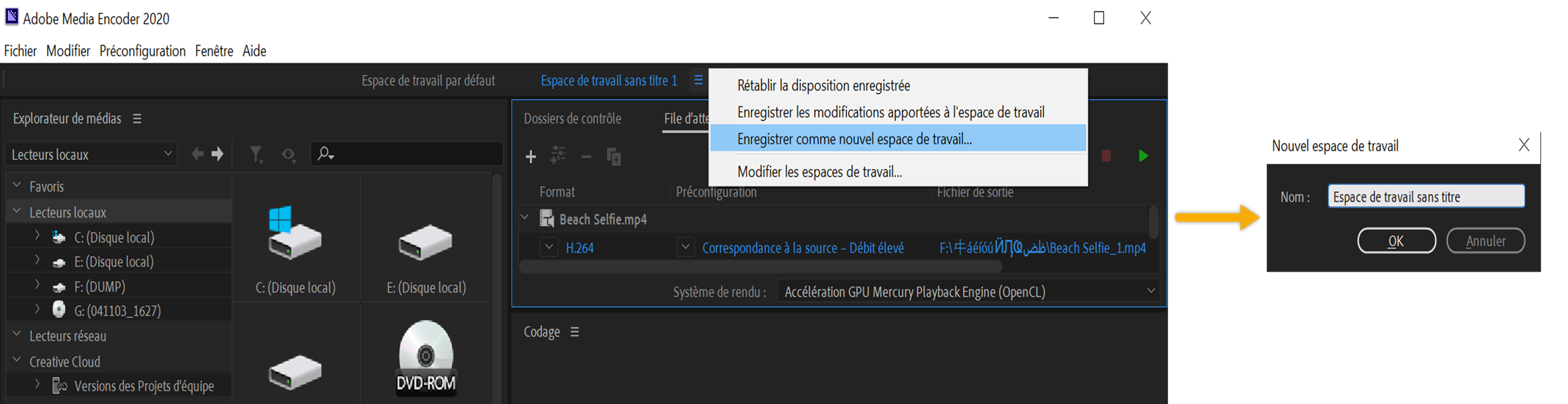Click the red stop encoding button
Image resolution: width=1568 pixels, height=404 pixels.
[1106, 156]
